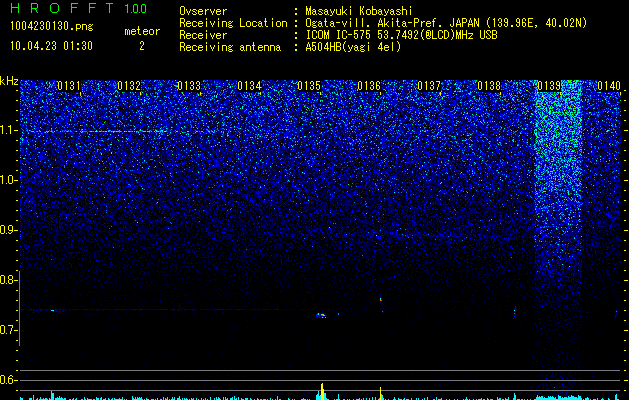The width and height of the screenshot is (629, 400).
Task: Click the 0.6 kHz axis label
Action: tap(9, 380)
